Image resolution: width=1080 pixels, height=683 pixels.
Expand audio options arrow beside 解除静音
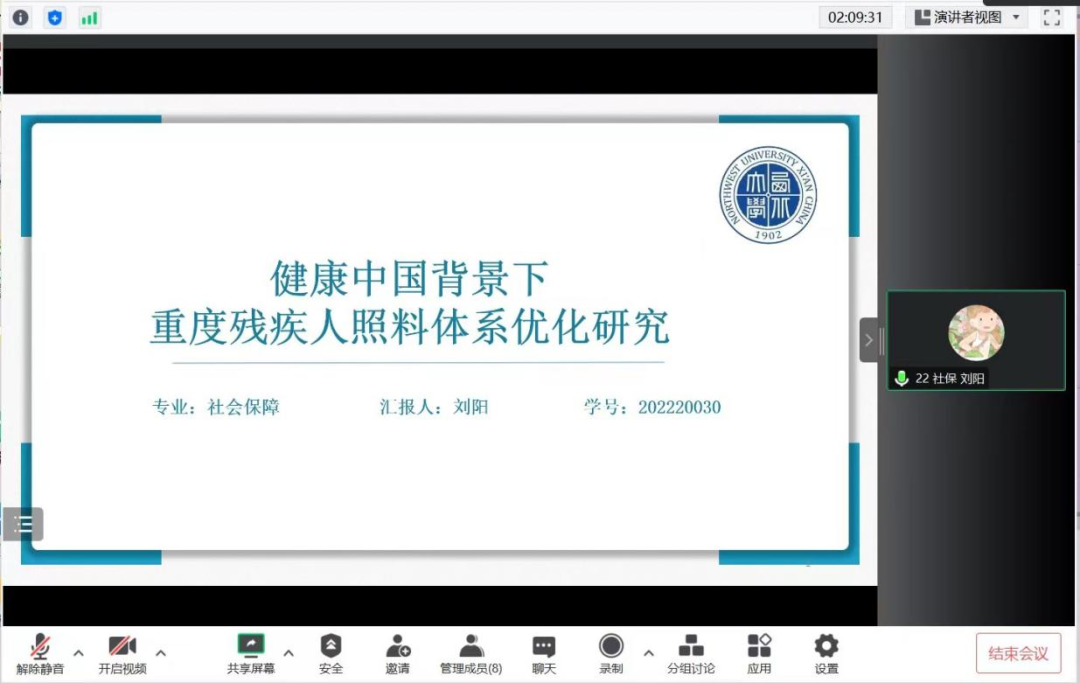click(x=79, y=653)
